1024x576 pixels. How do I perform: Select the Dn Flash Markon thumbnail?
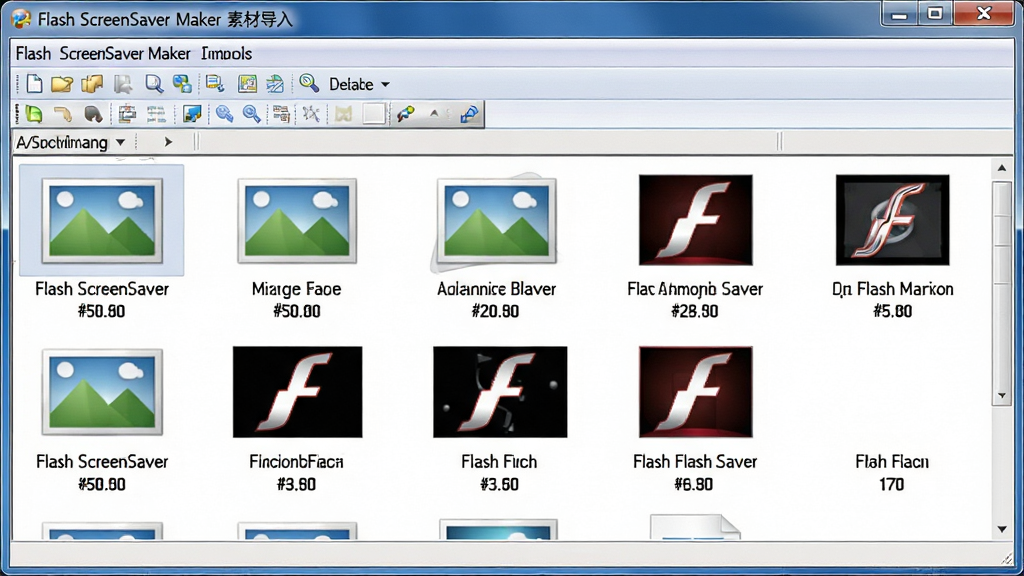pos(893,219)
